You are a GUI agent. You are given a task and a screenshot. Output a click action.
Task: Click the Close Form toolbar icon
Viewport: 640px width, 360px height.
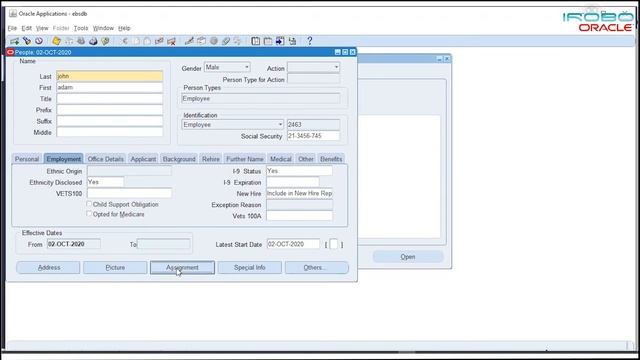pos(105,41)
